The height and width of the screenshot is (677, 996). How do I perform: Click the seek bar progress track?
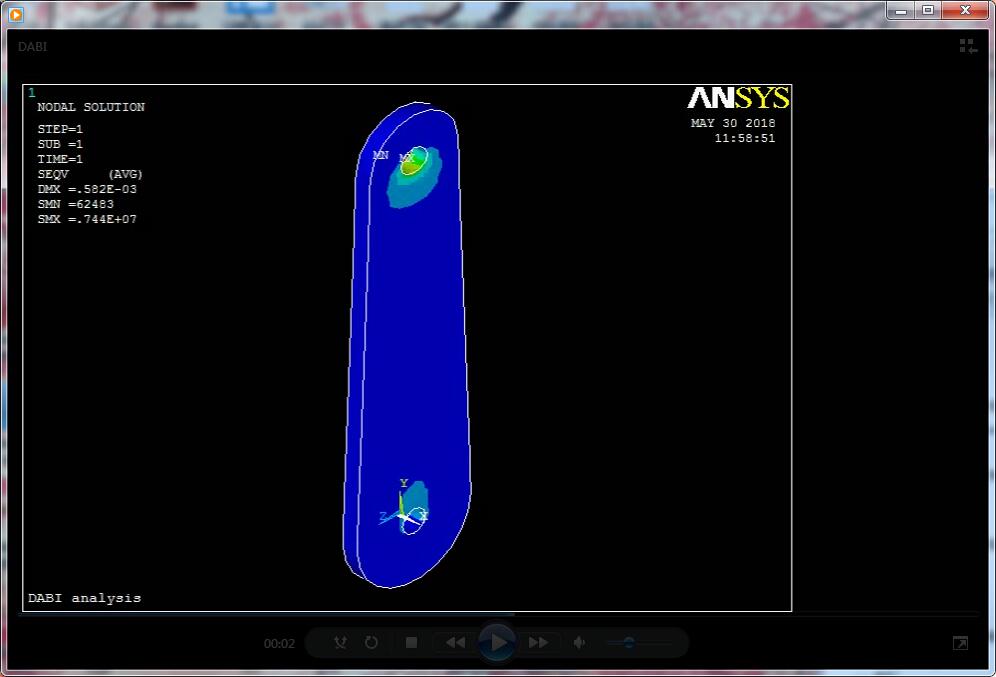pos(499,614)
